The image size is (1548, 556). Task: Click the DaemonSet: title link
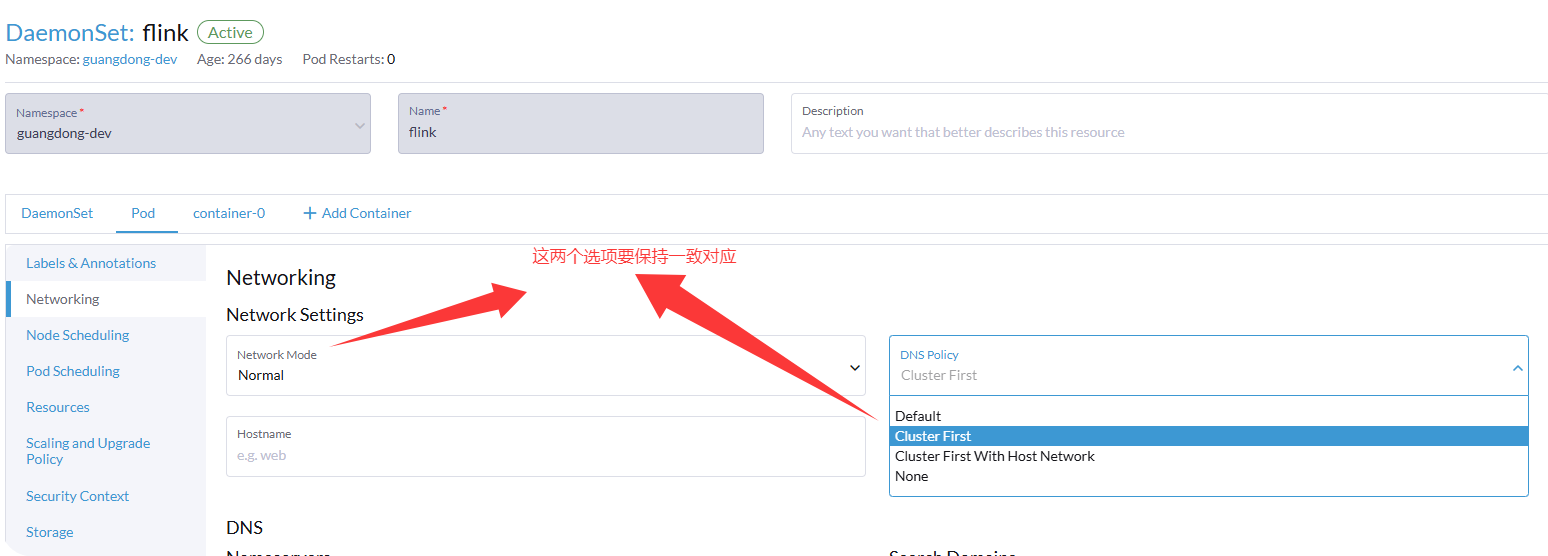70,32
